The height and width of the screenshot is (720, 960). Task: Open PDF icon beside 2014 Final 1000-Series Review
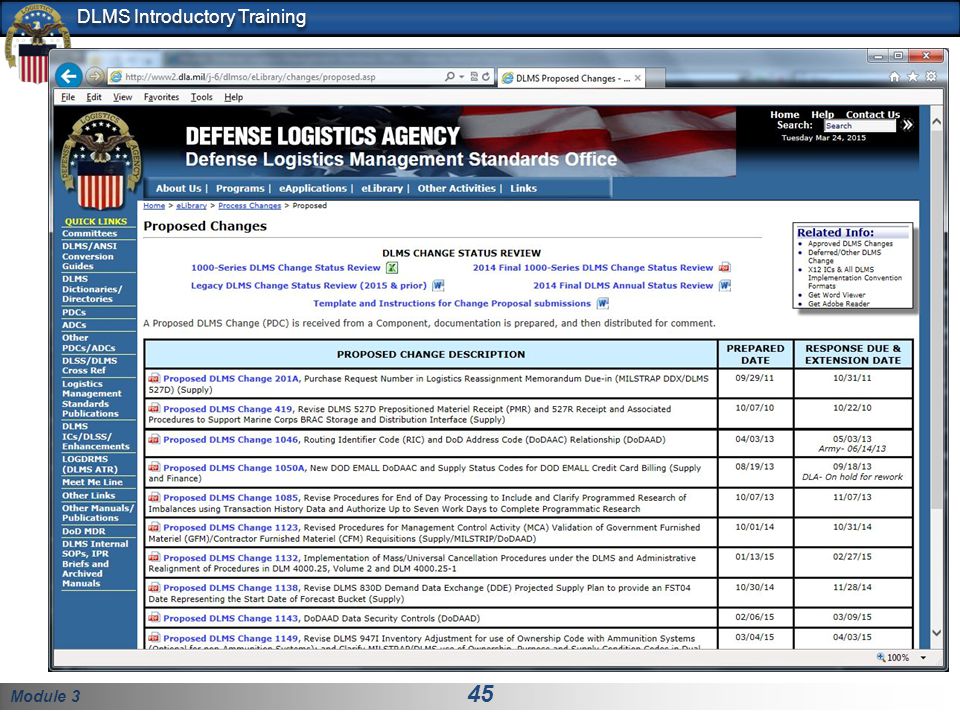[724, 267]
